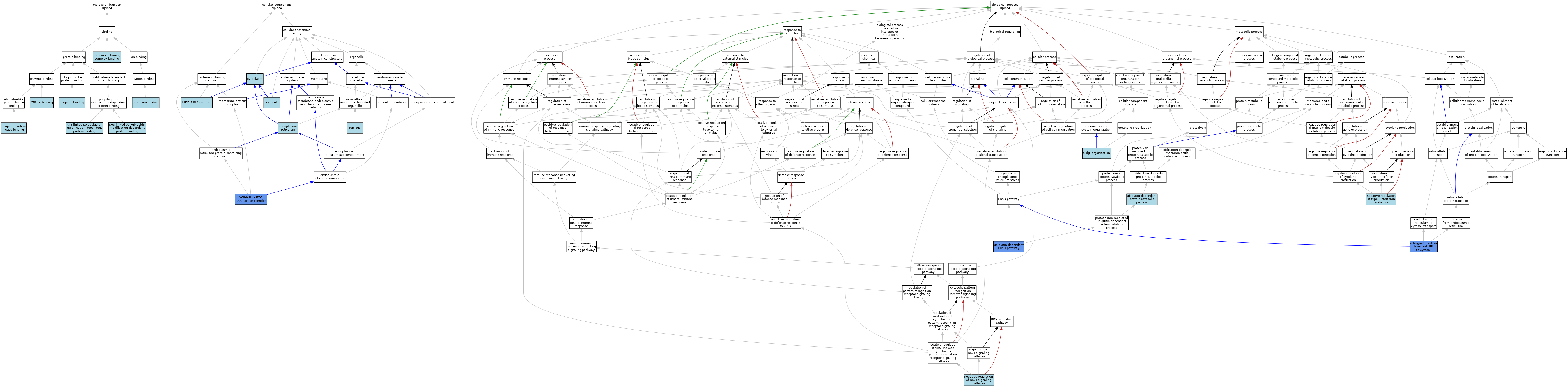Click the 'innate immune response' node
Screen dimensions: 1568x387
[709, 153]
